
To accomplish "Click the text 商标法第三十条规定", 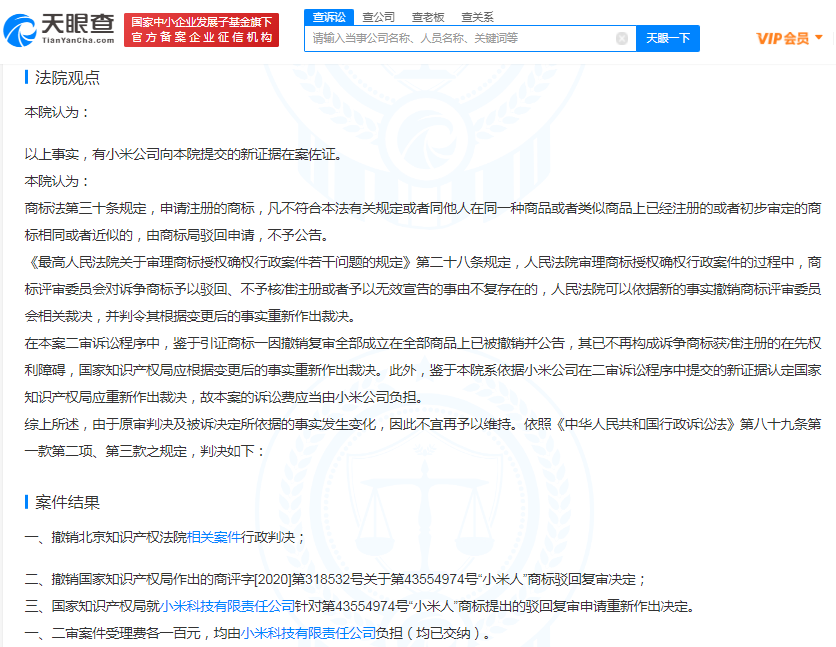I will coord(85,208).
